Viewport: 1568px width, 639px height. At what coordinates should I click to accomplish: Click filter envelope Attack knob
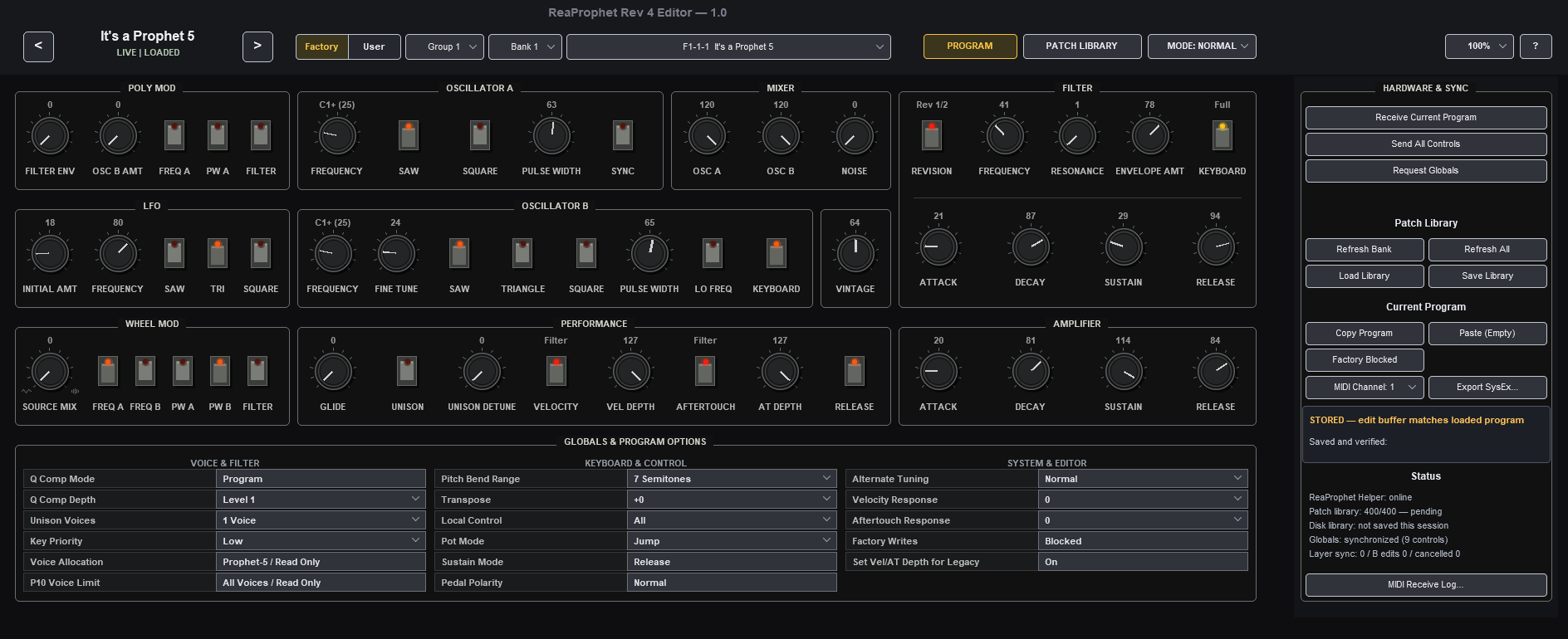coord(938,247)
